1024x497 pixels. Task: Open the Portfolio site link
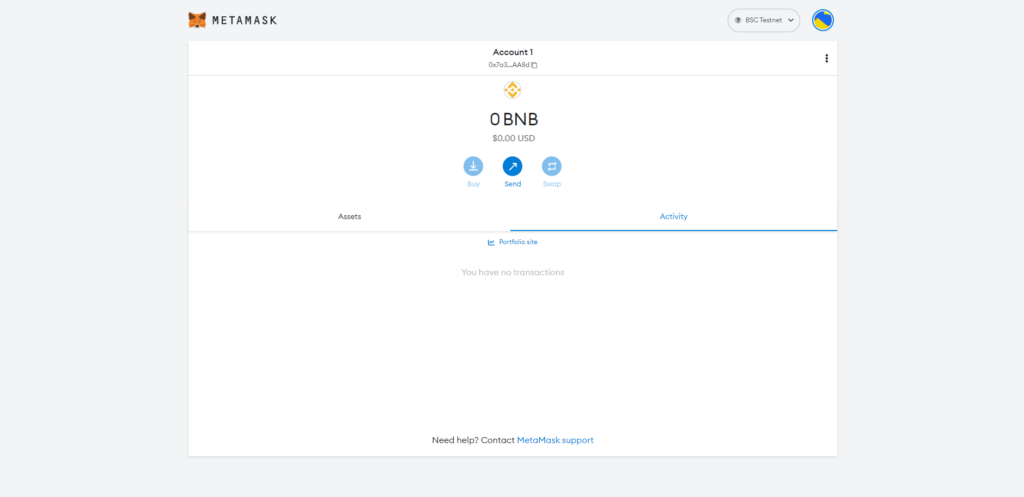click(513, 242)
